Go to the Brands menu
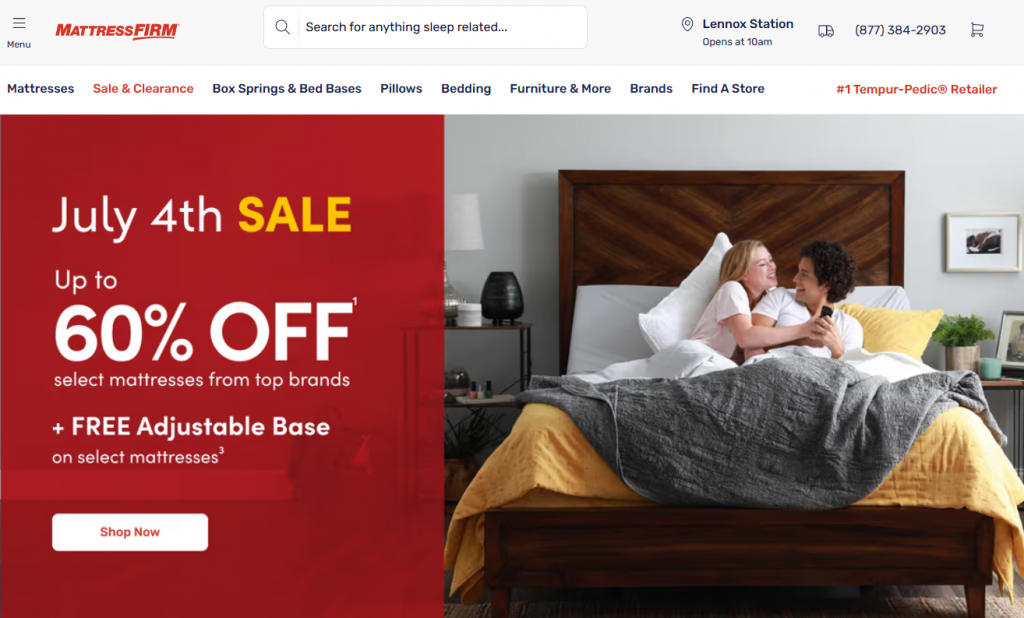 tap(651, 89)
